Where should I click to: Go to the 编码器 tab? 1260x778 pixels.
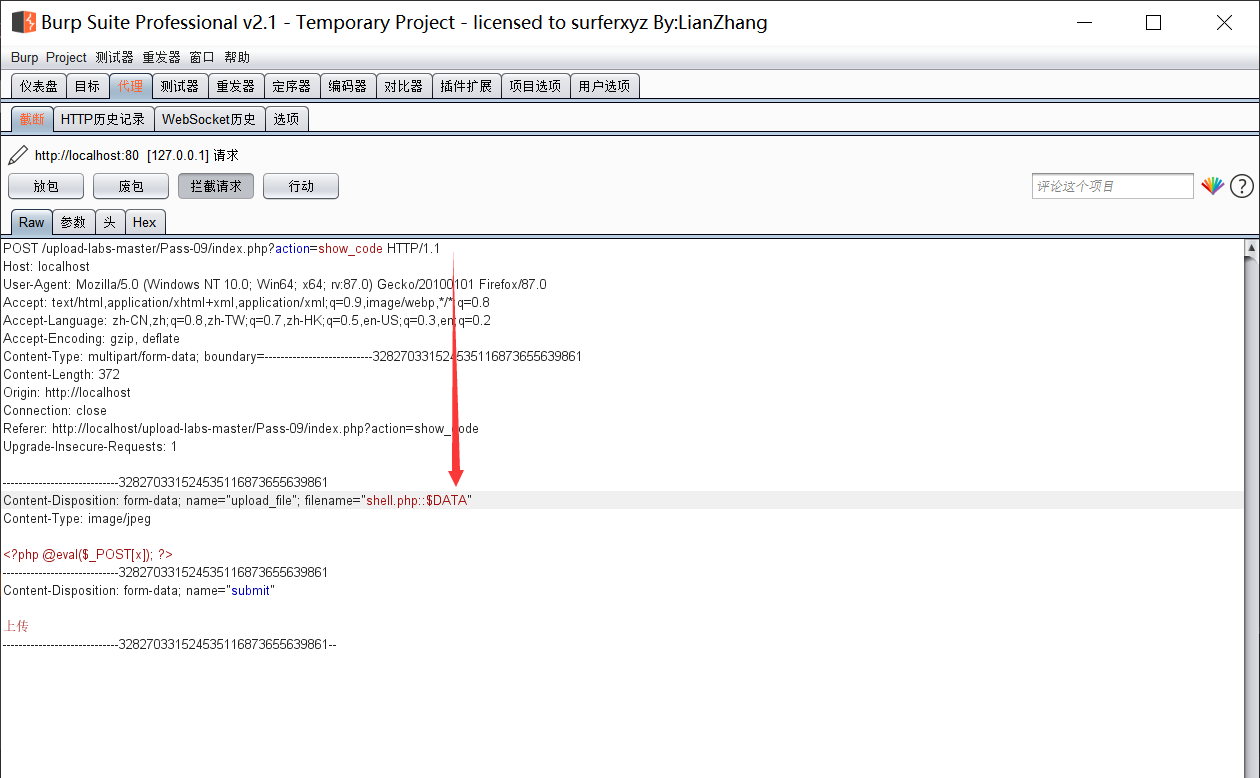(348, 86)
